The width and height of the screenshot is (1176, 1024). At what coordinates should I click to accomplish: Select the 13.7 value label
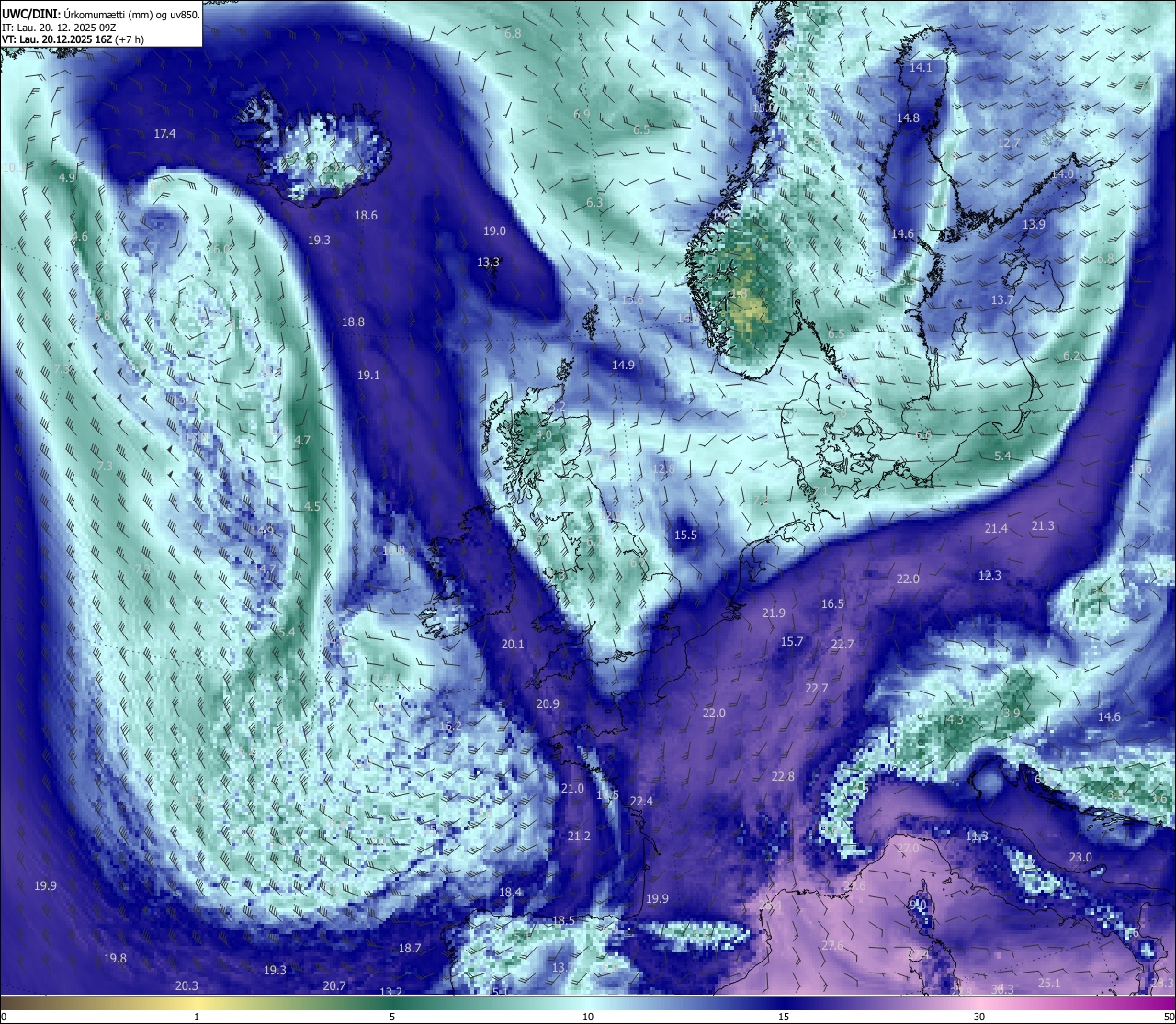[x=1001, y=300]
